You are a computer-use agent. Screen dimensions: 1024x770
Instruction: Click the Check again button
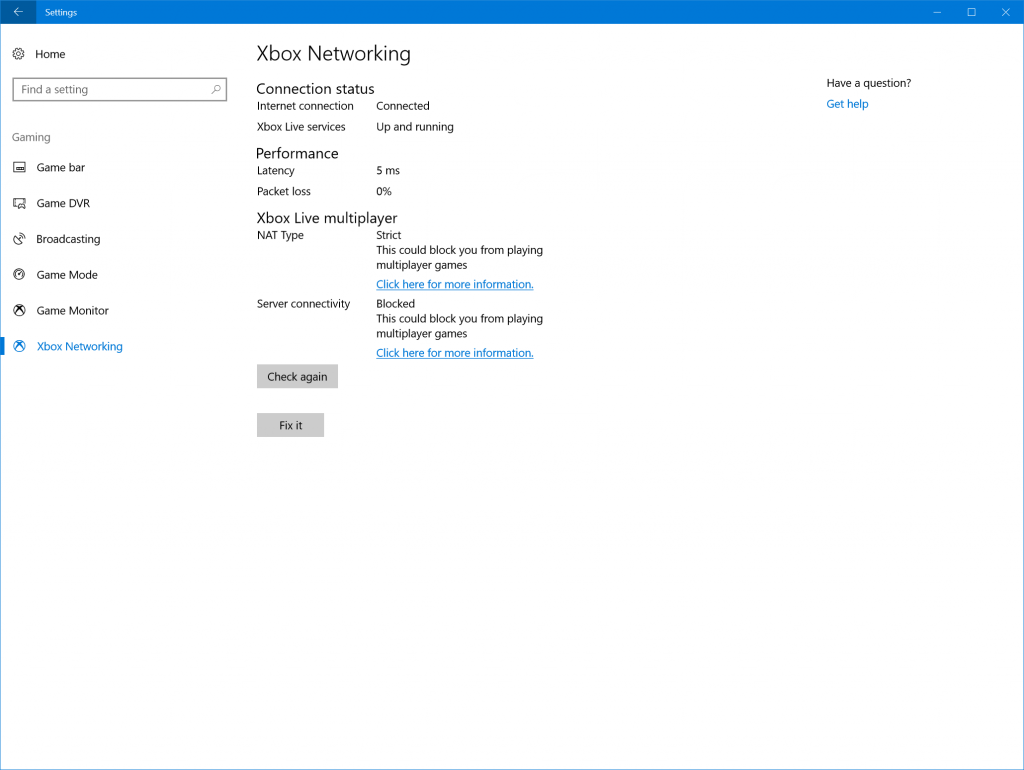click(297, 377)
